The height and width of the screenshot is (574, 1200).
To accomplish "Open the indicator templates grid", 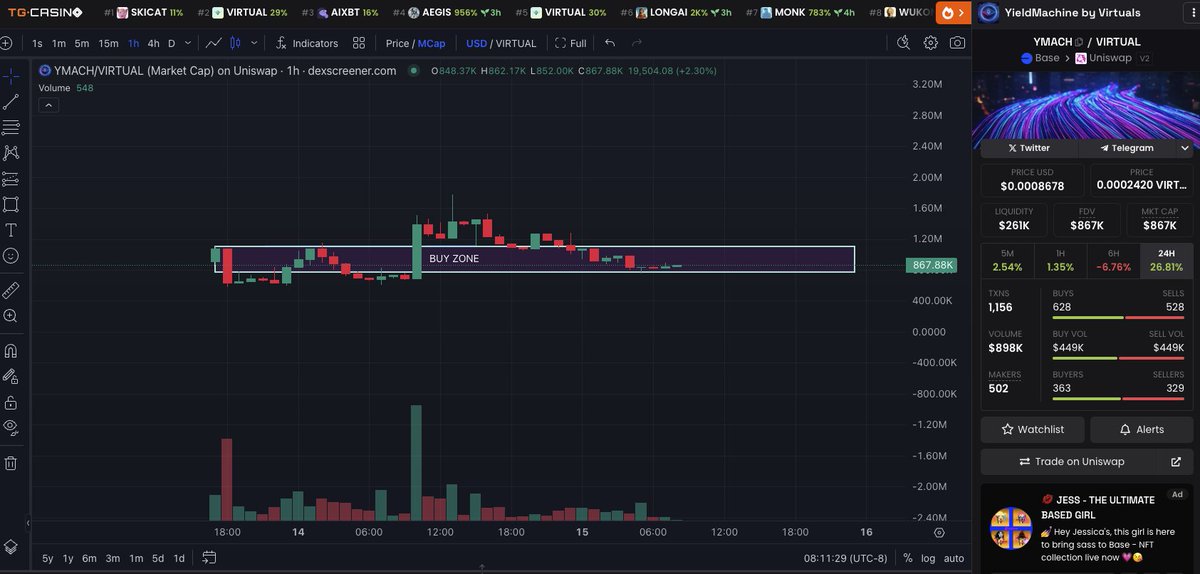I will [360, 43].
